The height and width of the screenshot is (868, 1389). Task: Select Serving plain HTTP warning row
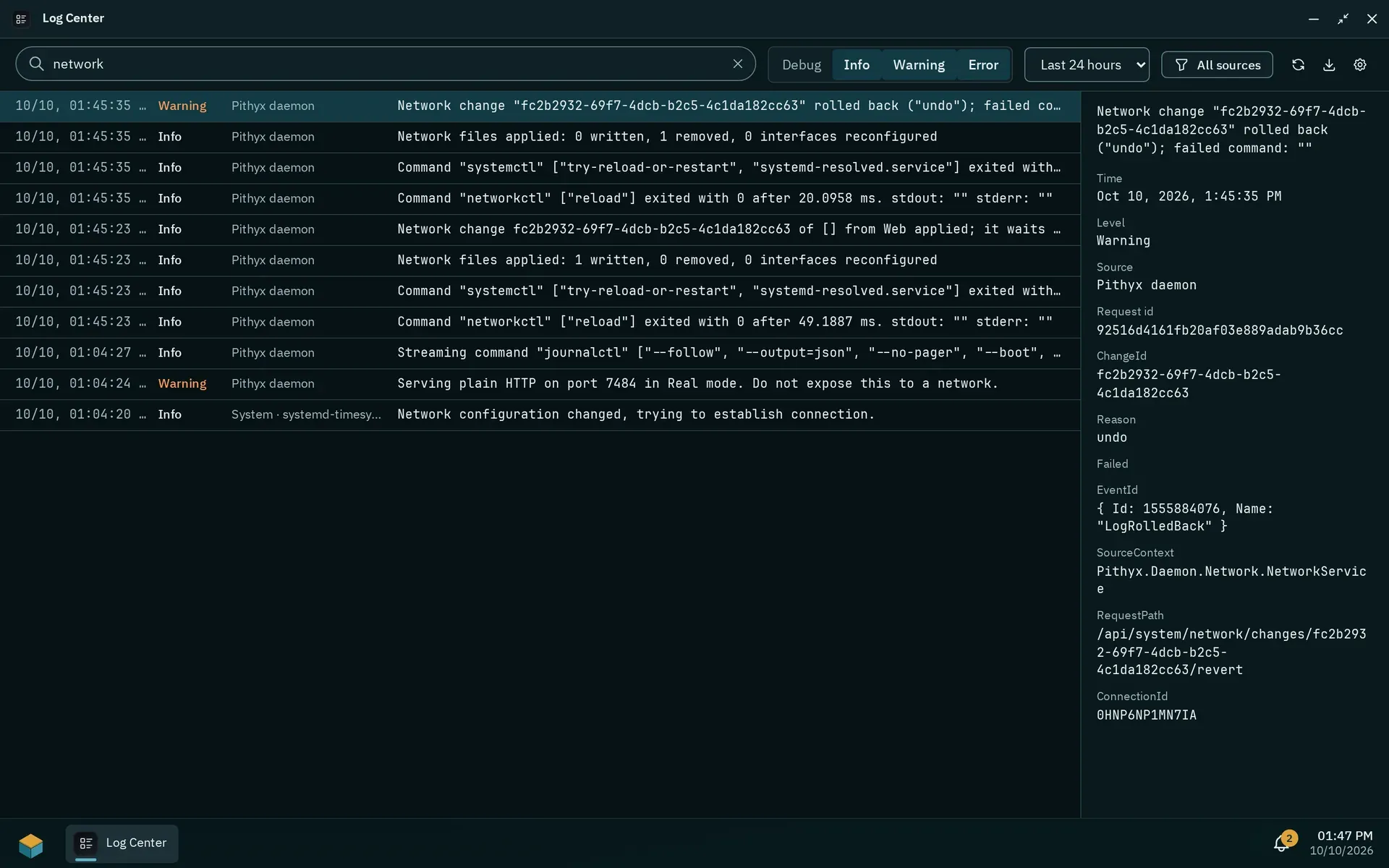click(540, 384)
